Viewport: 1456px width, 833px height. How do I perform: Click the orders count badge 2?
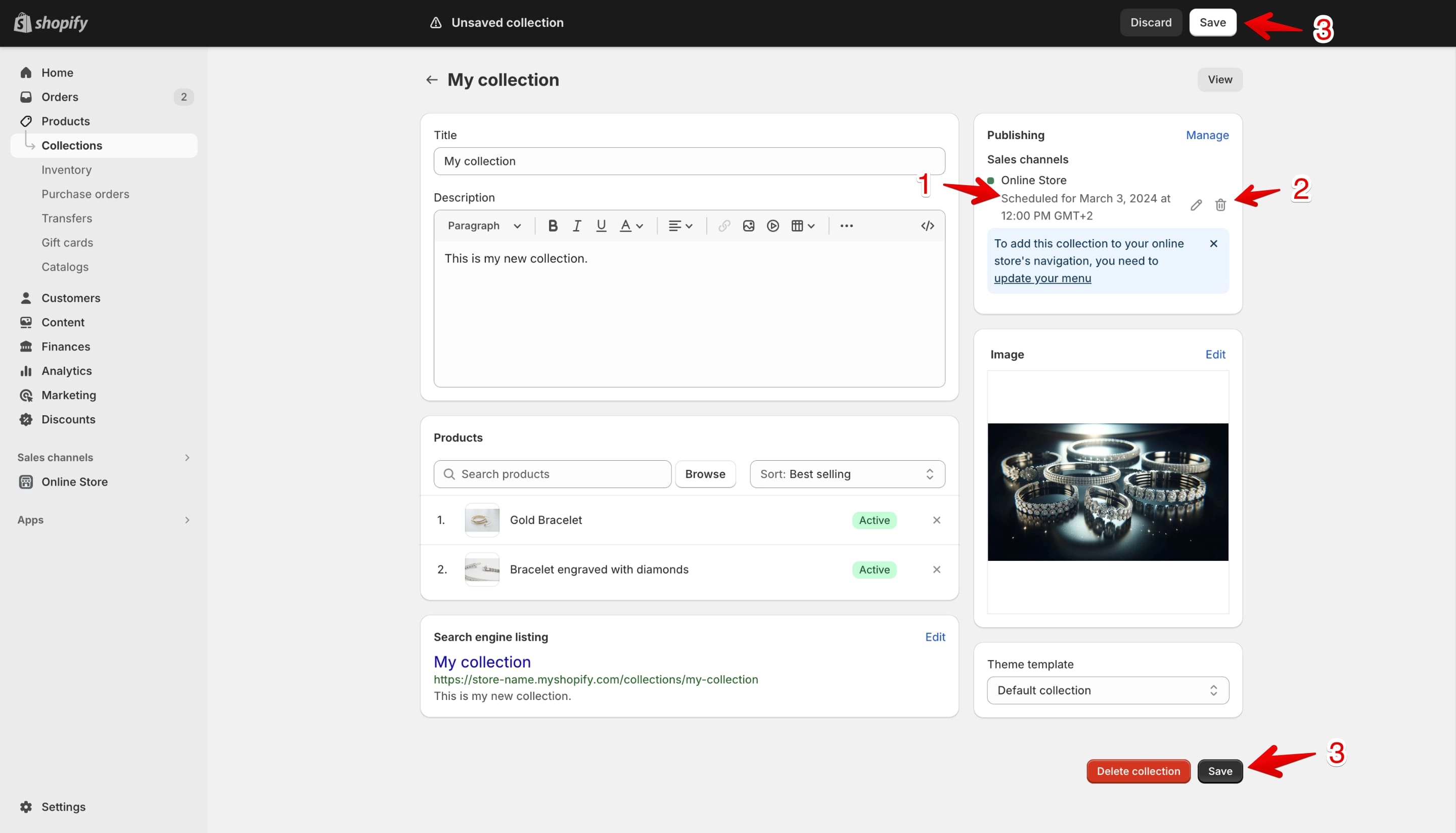184,97
